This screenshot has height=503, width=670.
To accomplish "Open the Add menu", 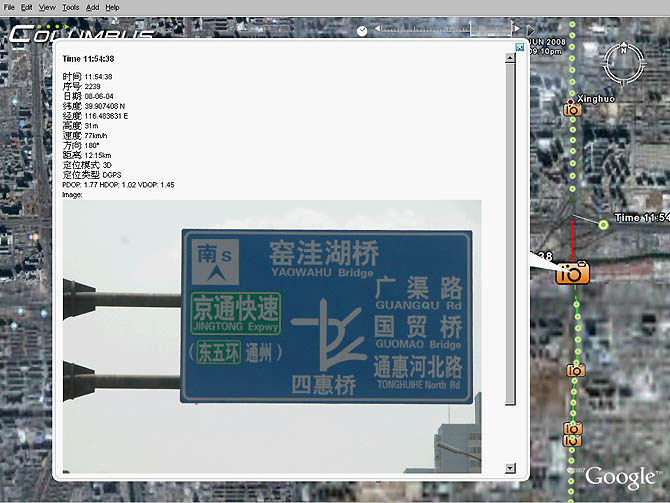I will (x=92, y=7).
